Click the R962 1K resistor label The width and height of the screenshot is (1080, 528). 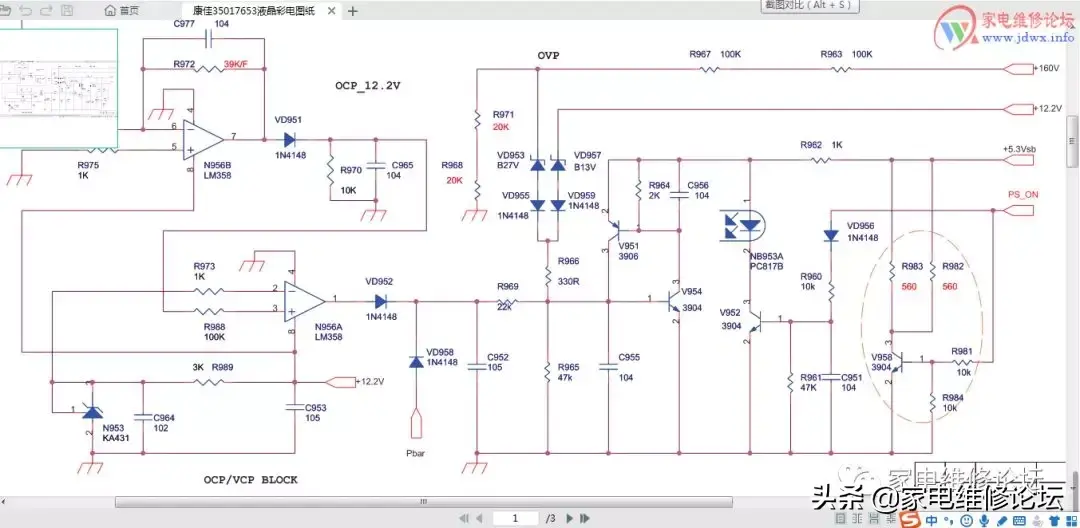(x=821, y=145)
